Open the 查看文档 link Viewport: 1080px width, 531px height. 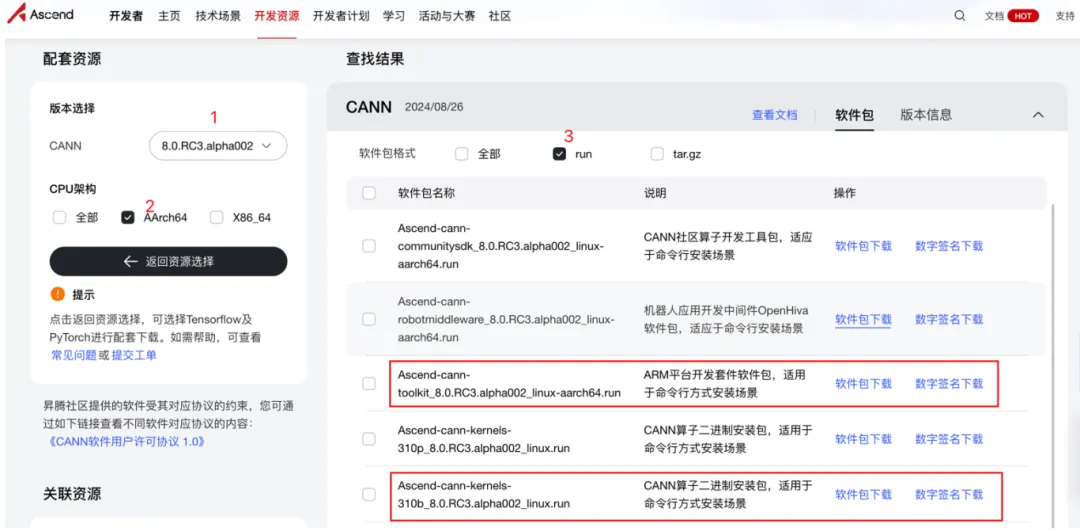[774, 115]
